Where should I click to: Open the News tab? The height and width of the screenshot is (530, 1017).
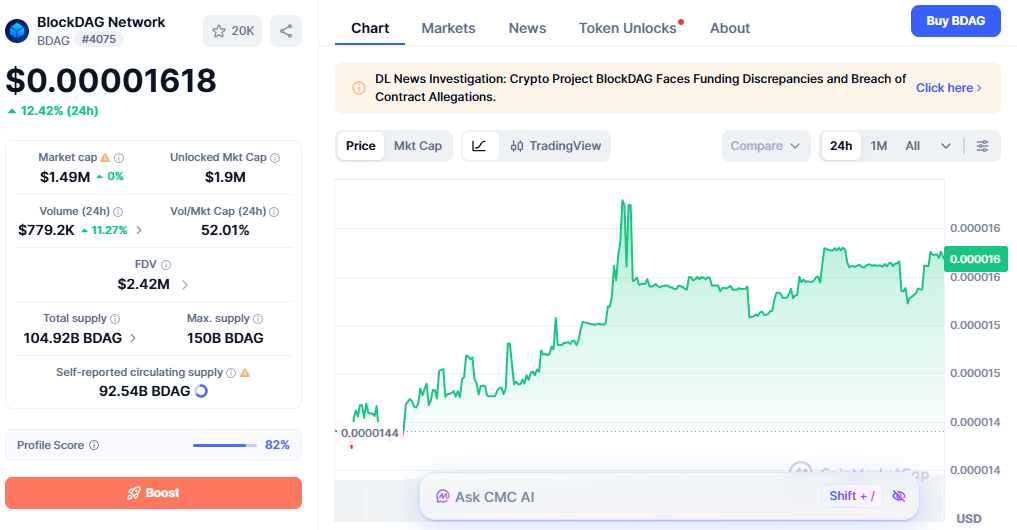point(527,29)
